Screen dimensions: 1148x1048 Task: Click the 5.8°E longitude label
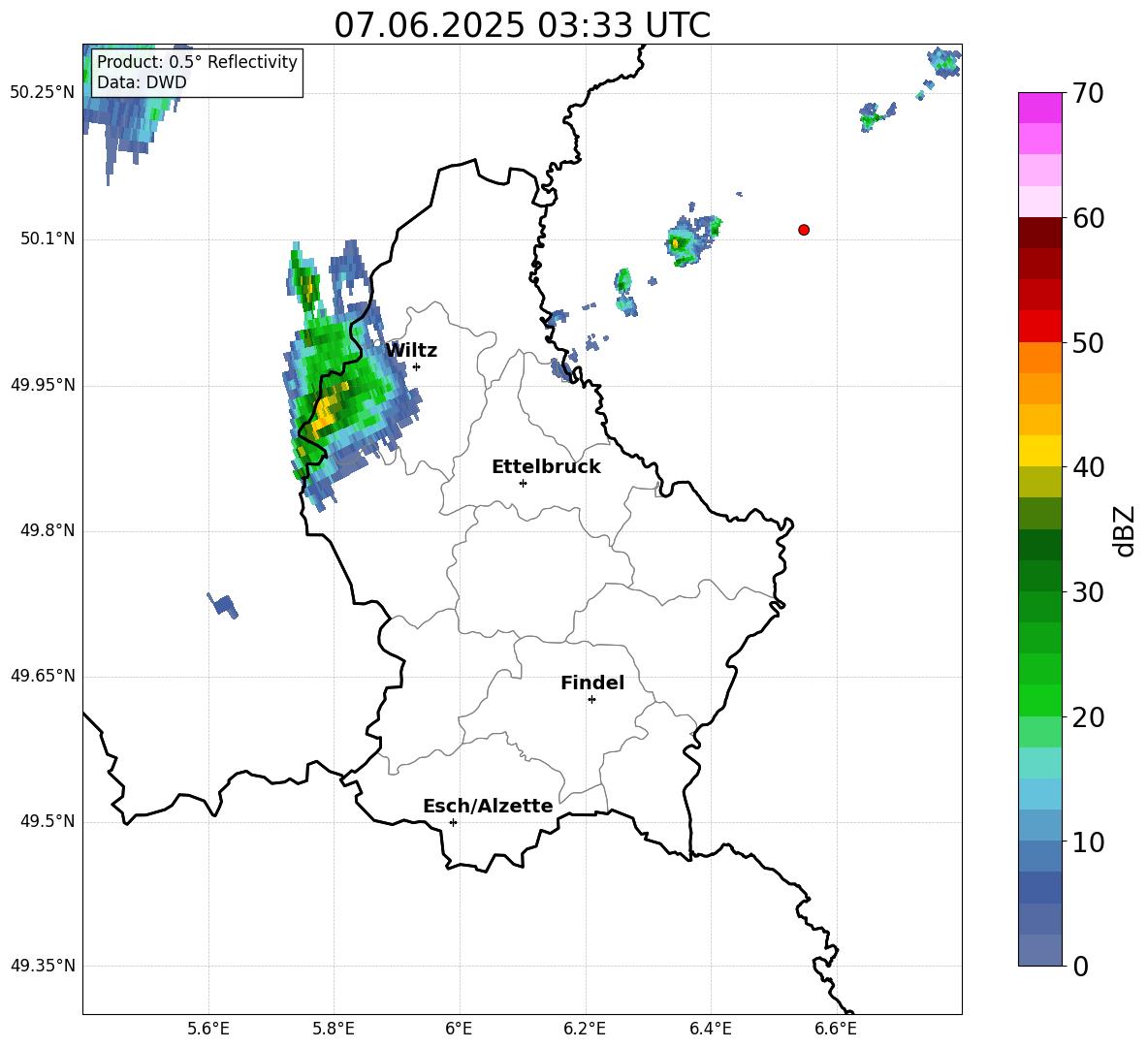[x=334, y=1029]
